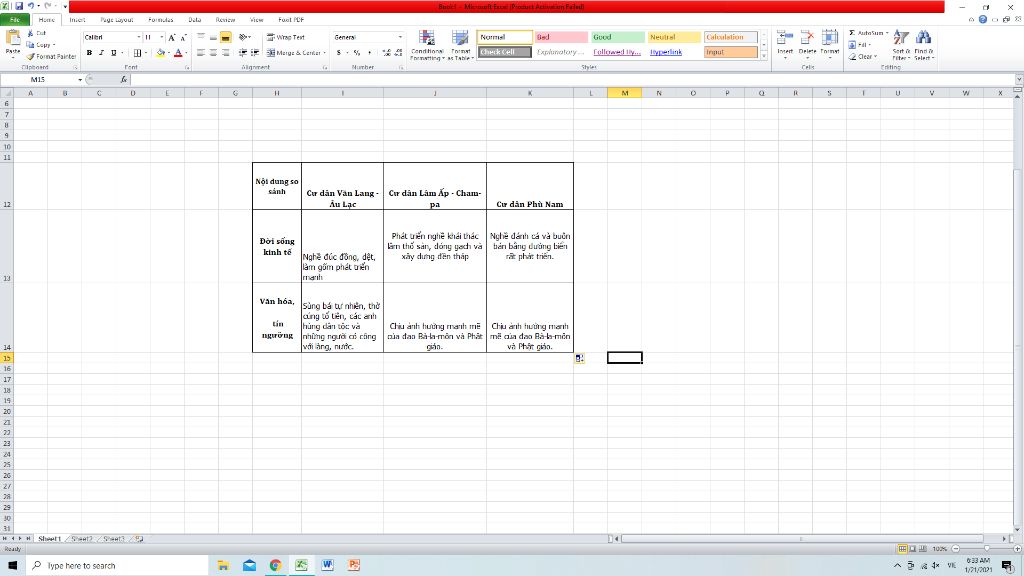The width and height of the screenshot is (1024, 576).
Task: Click the AutoSum sigma icon
Action: pyautogui.click(x=852, y=33)
